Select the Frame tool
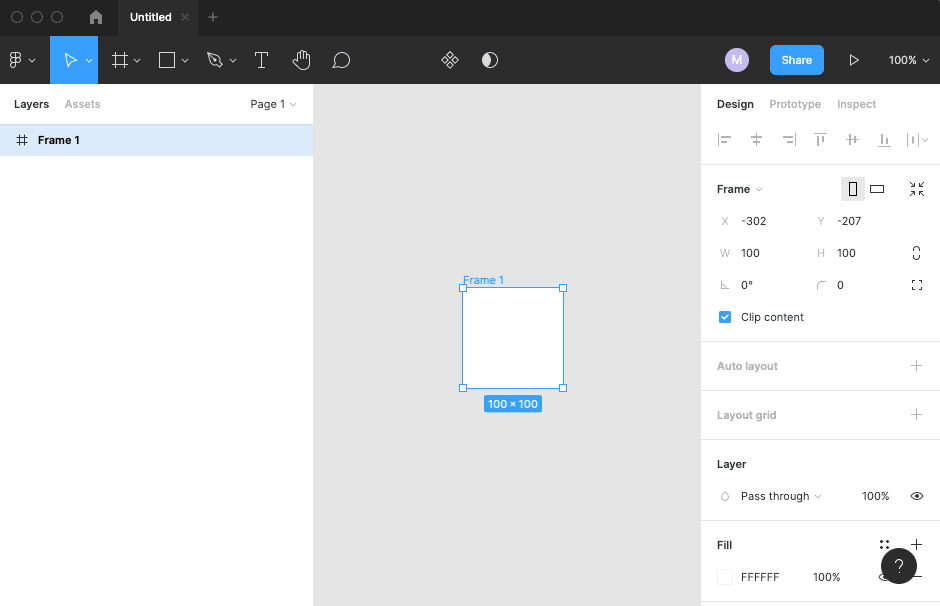The height and width of the screenshot is (606, 940). click(x=120, y=60)
